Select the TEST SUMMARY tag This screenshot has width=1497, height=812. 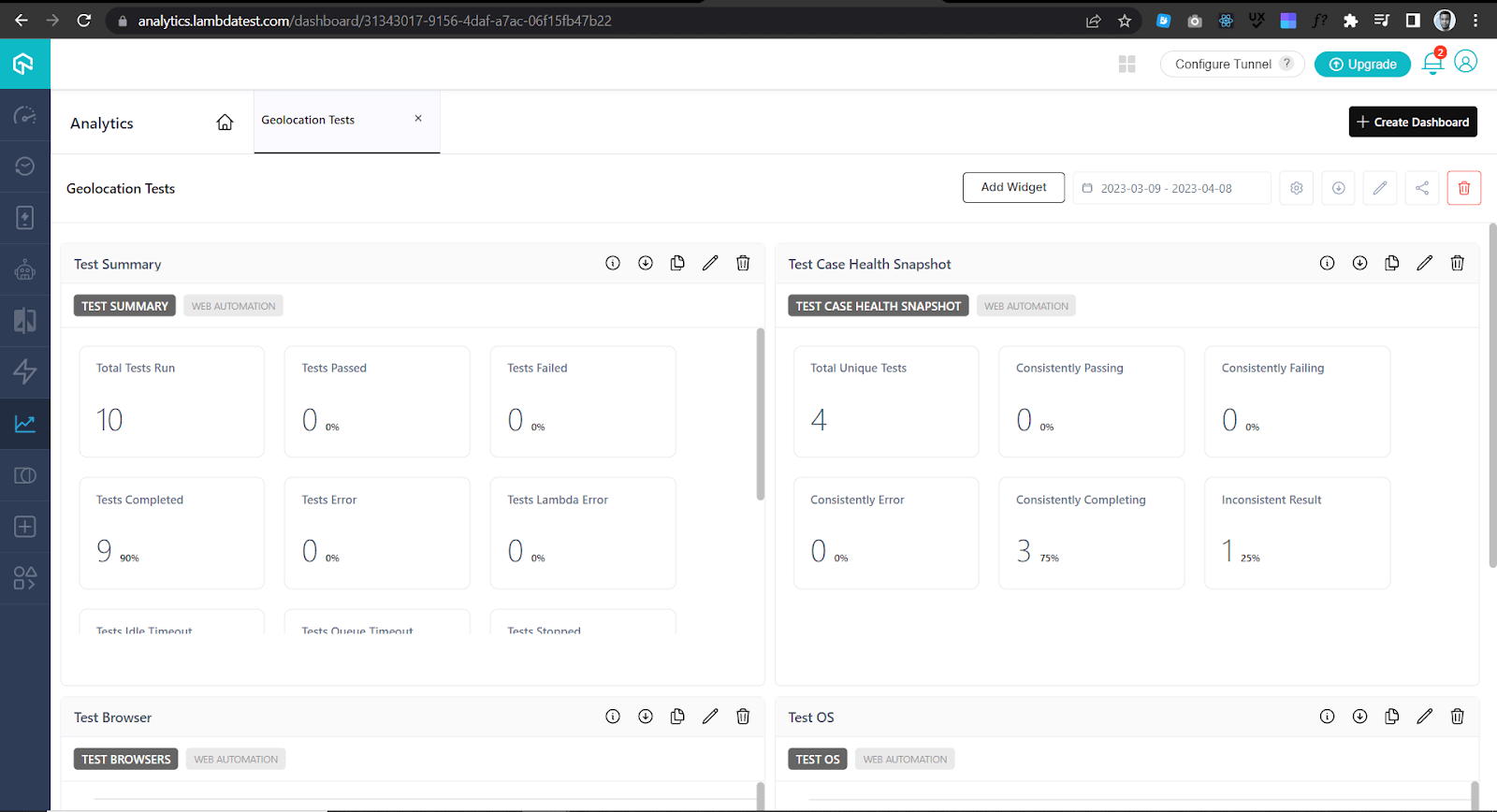[x=124, y=306]
